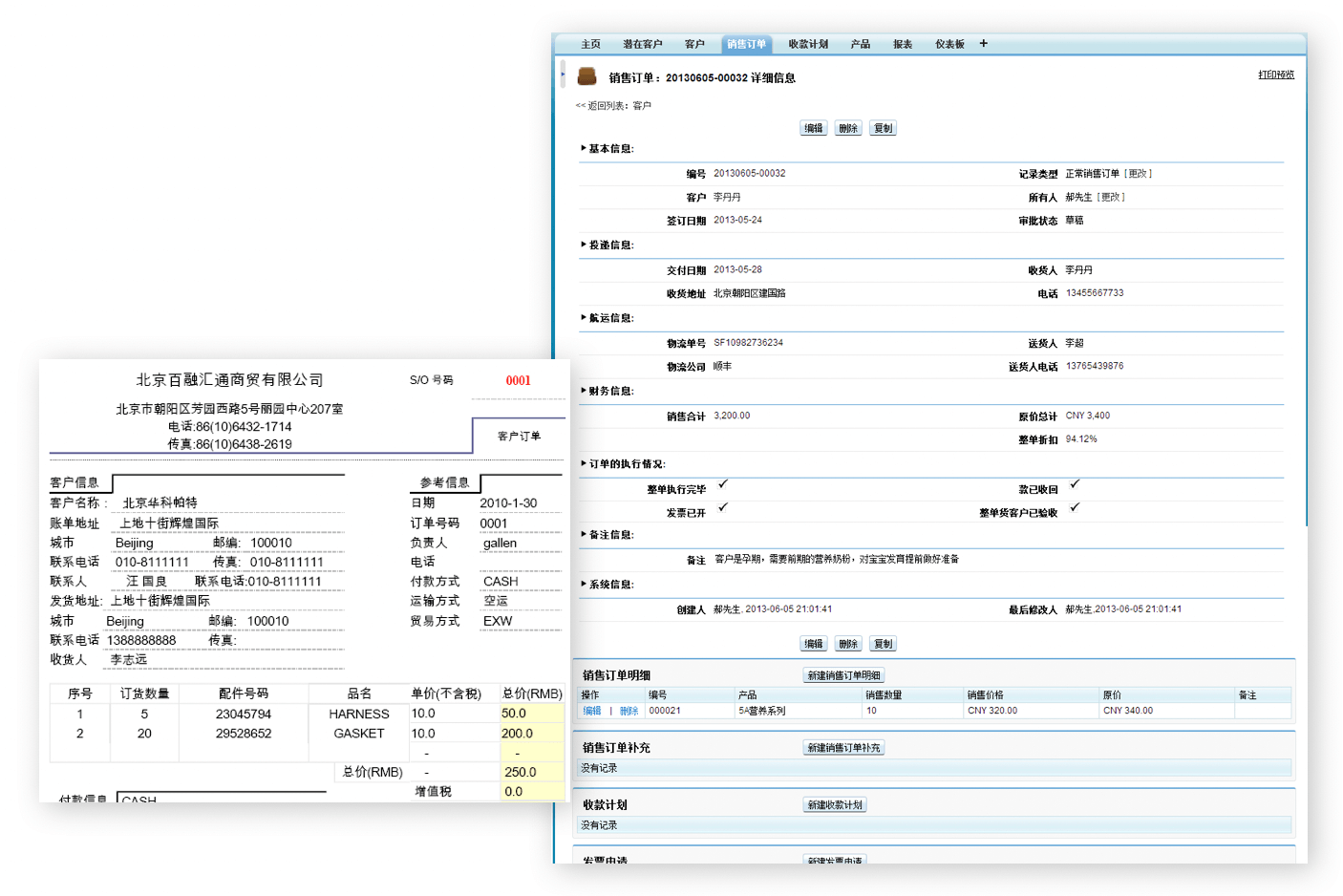The image size is (1343, 896).
Task: Click the 复制 button below 系统信息
Action: pos(883,644)
